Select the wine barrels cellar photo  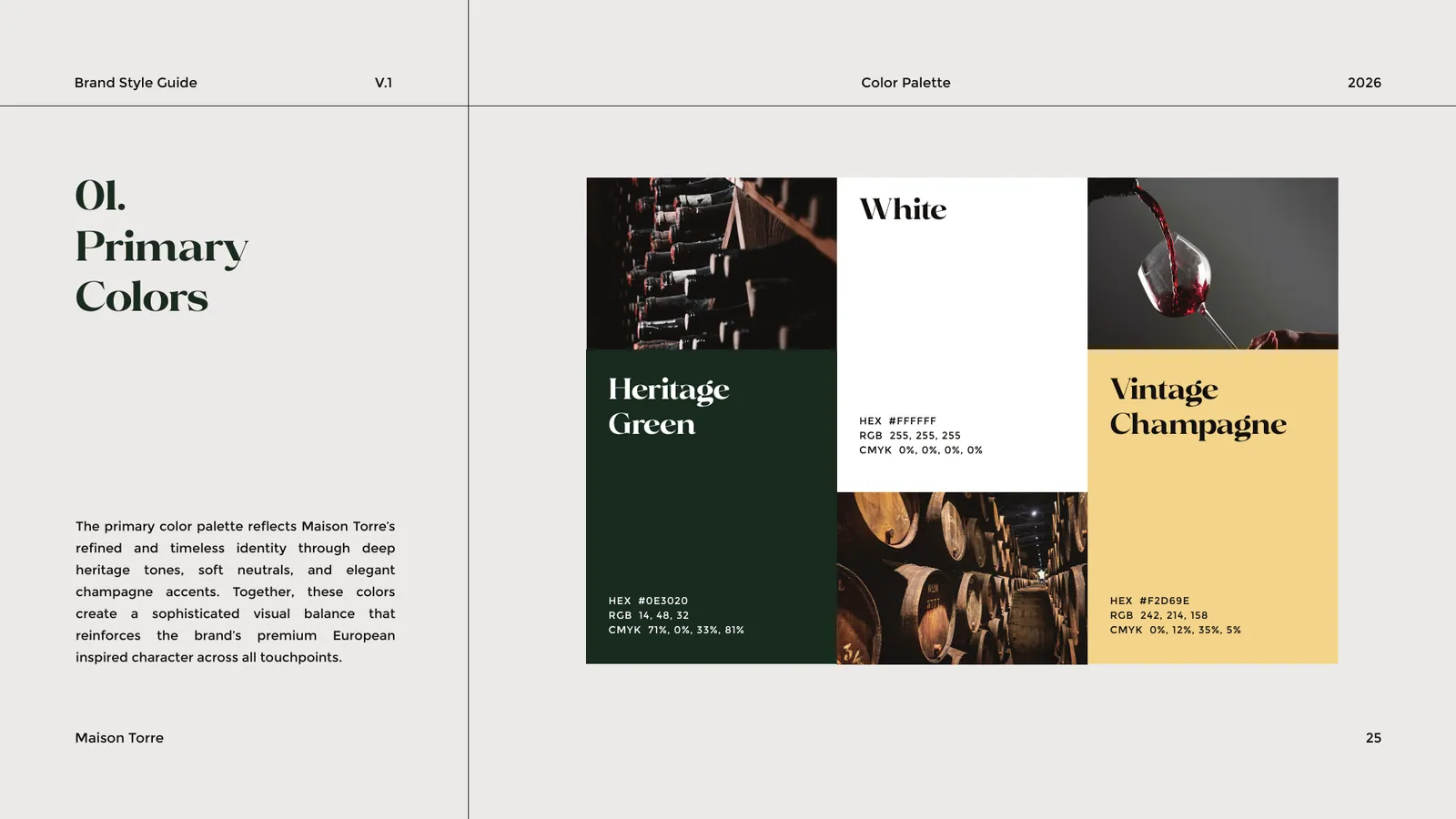(x=962, y=578)
